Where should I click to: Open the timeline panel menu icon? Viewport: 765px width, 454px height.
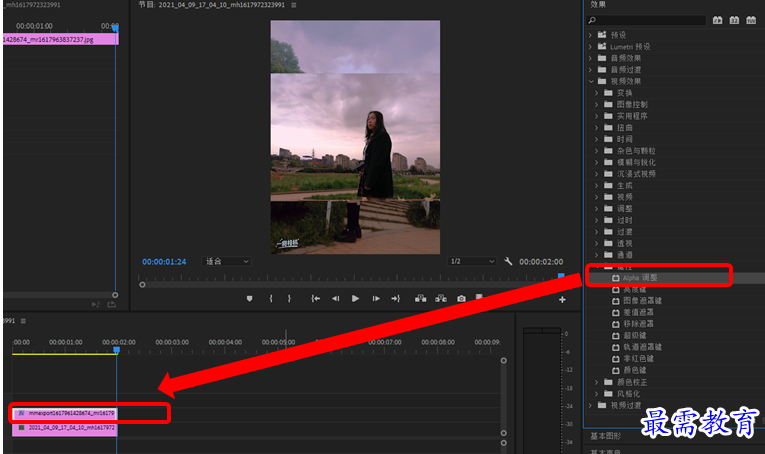point(23,321)
